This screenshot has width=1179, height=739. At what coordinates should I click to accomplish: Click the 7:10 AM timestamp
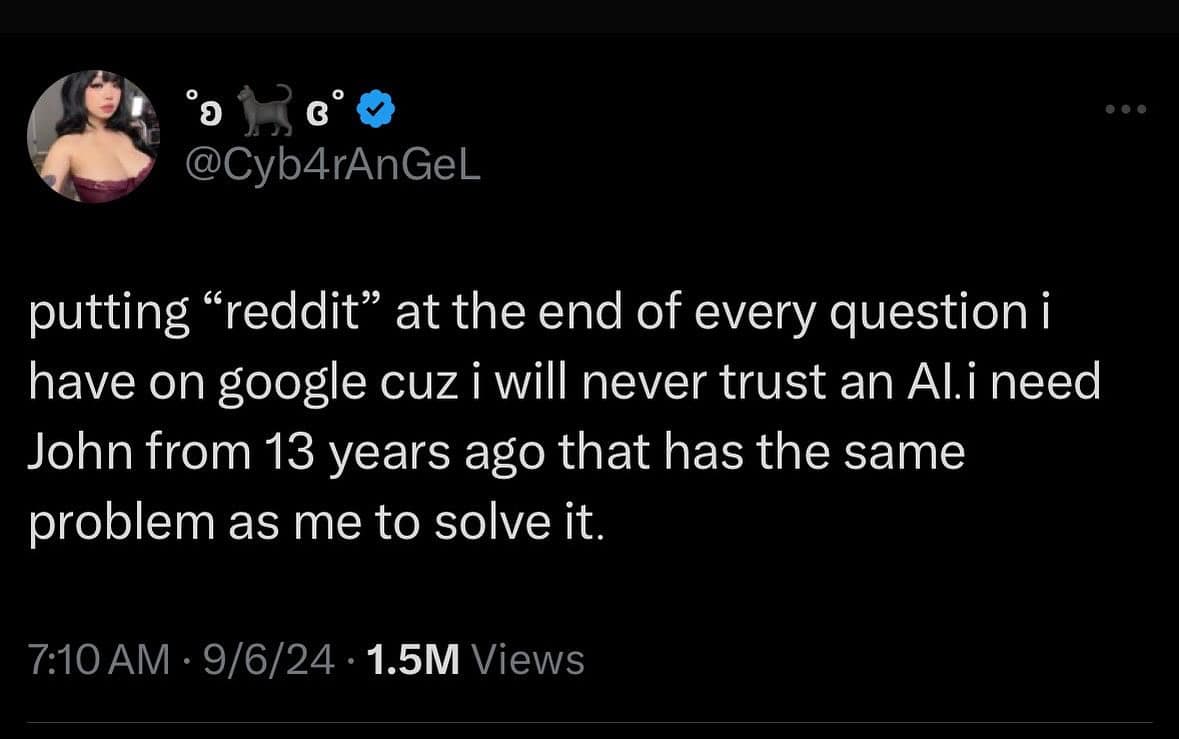tap(98, 659)
